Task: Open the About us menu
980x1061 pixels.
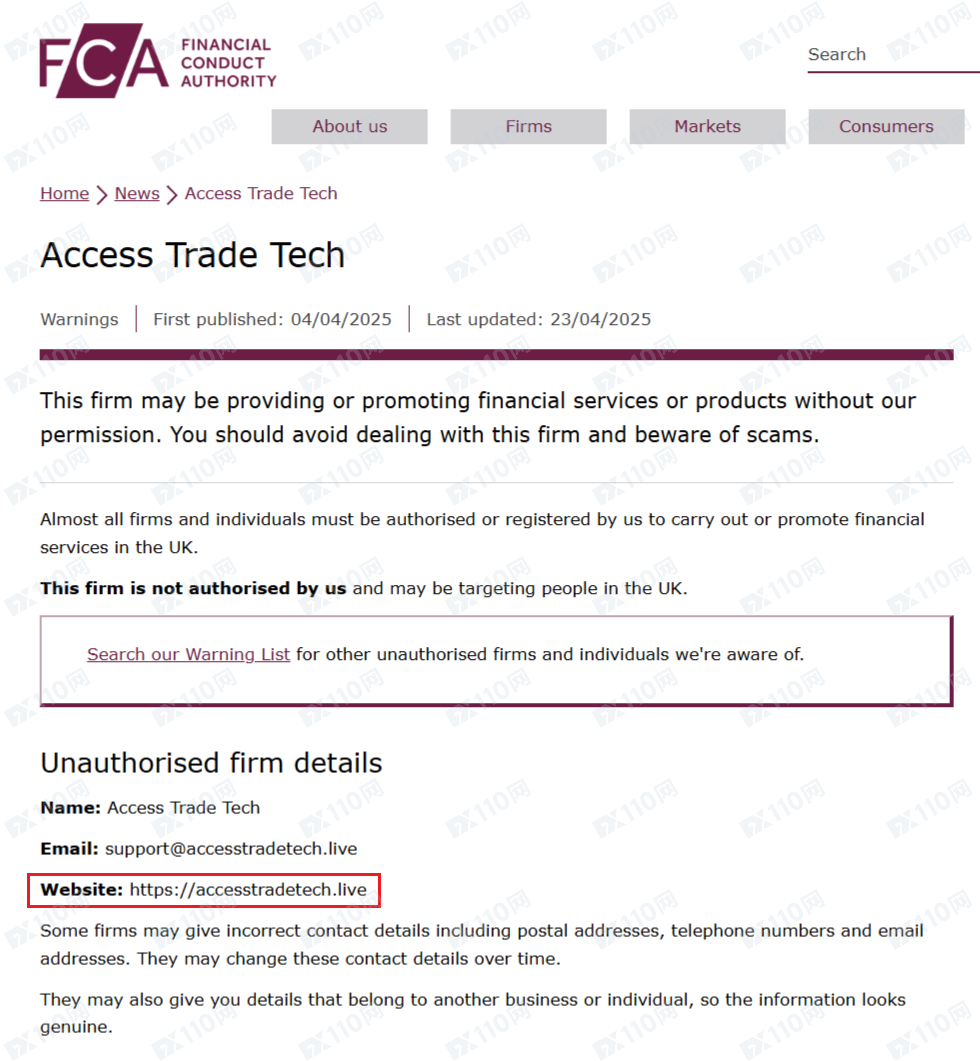Action: tap(349, 127)
